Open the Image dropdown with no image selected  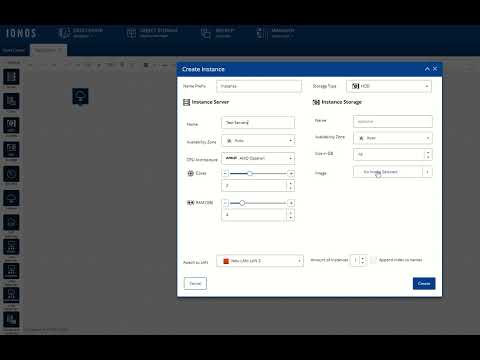tap(393, 172)
